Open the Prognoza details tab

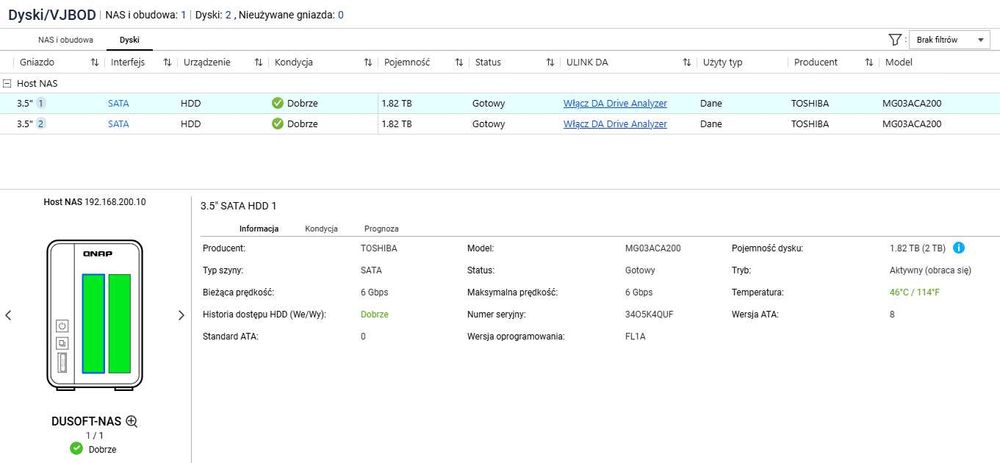coord(381,228)
